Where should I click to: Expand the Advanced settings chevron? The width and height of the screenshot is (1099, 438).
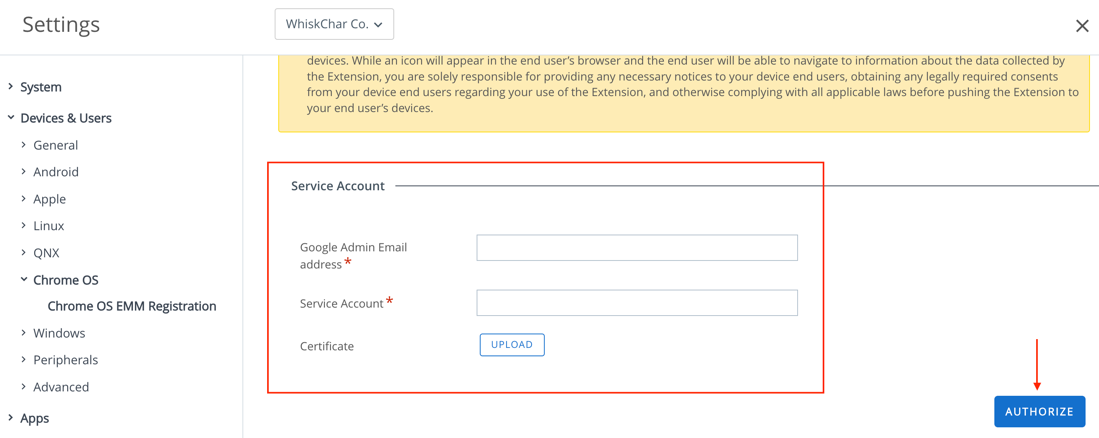pos(24,387)
